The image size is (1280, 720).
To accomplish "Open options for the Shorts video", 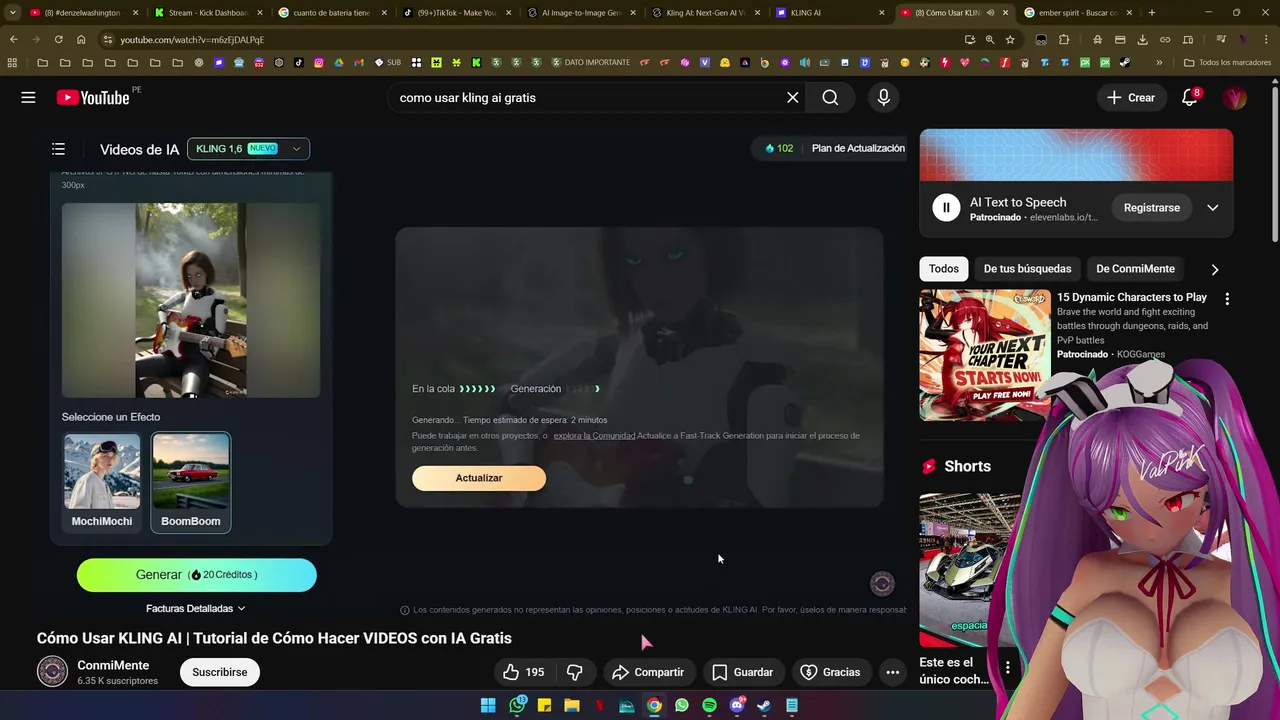I will coord(1007,667).
